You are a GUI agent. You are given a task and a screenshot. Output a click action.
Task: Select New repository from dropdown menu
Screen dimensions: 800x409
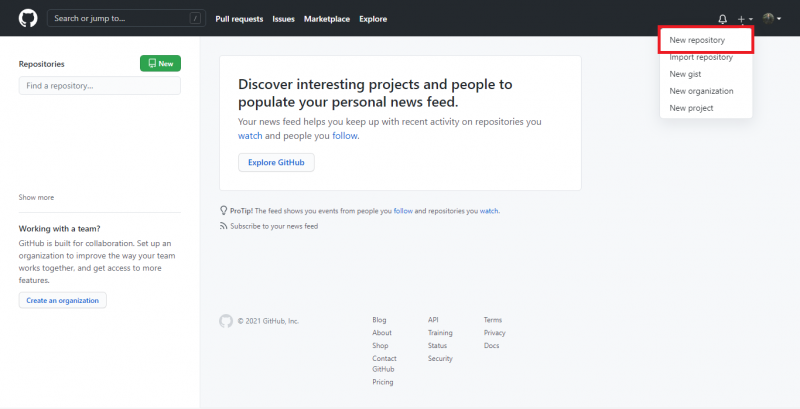tap(697, 40)
